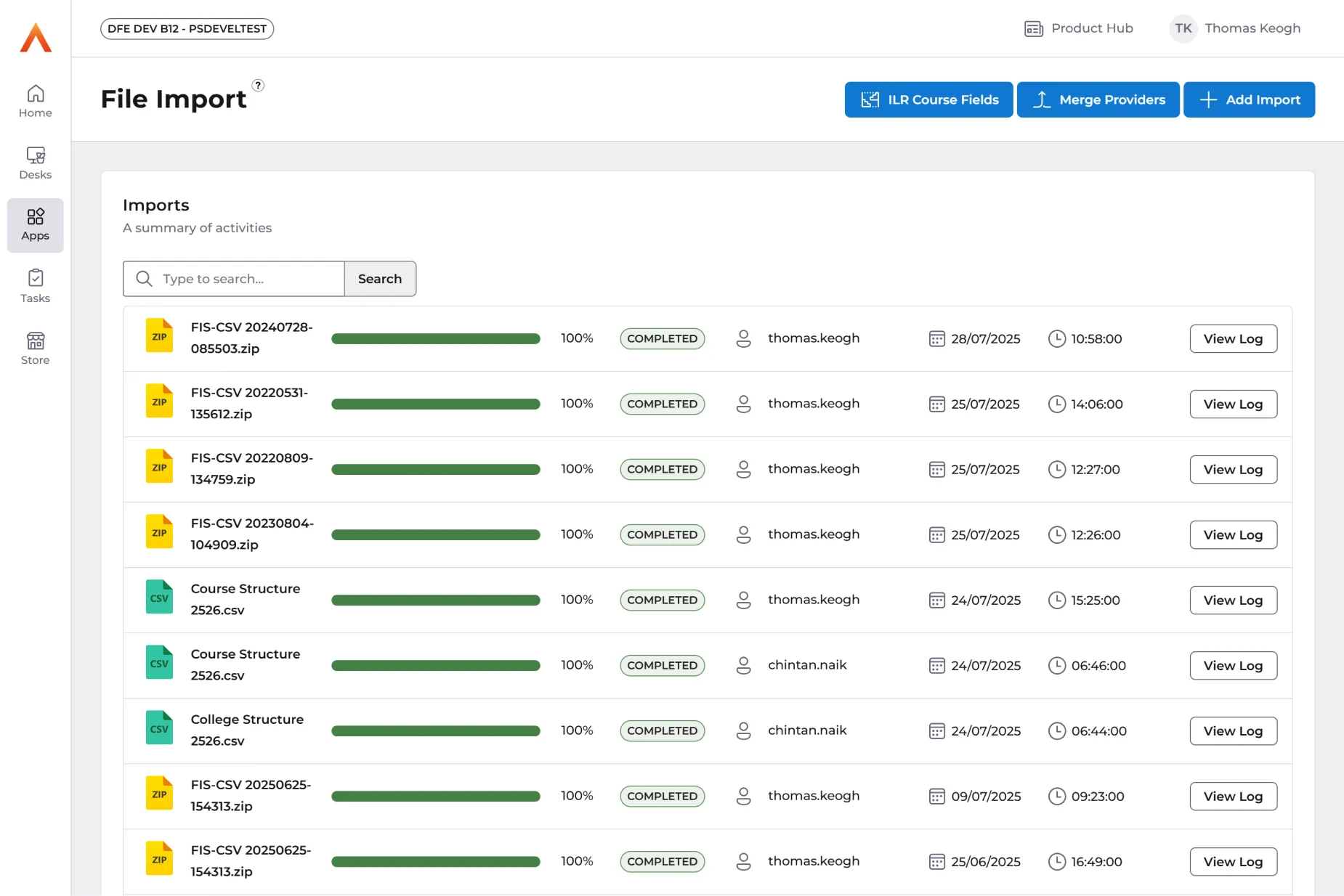Open the Tasks sidebar icon
The height and width of the screenshot is (896, 1344).
(x=35, y=286)
